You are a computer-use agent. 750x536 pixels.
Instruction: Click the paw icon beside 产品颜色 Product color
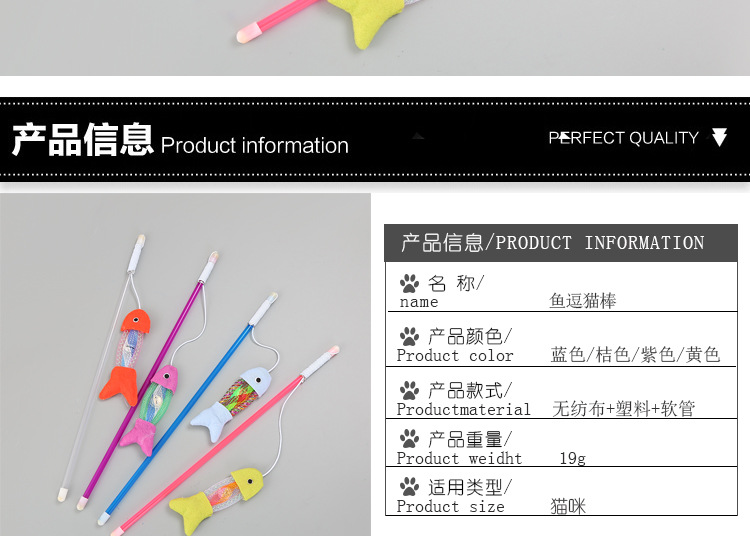[409, 336]
